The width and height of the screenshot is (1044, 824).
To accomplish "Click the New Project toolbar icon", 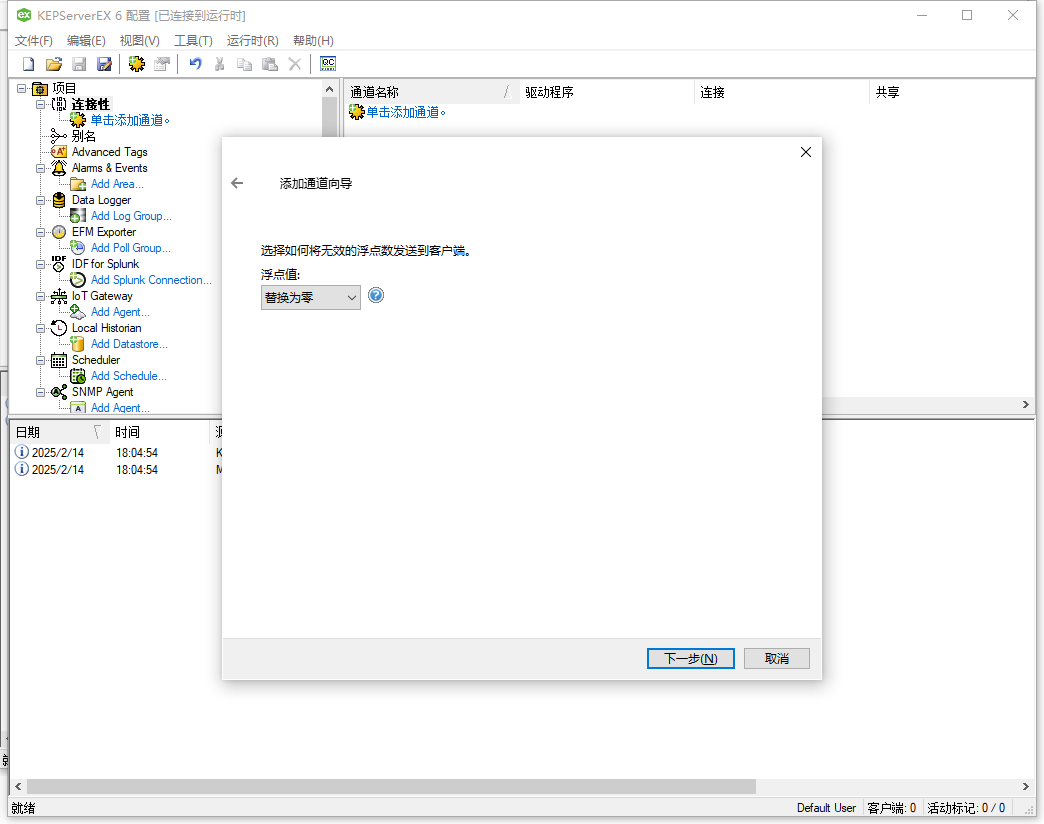I will tap(29, 64).
